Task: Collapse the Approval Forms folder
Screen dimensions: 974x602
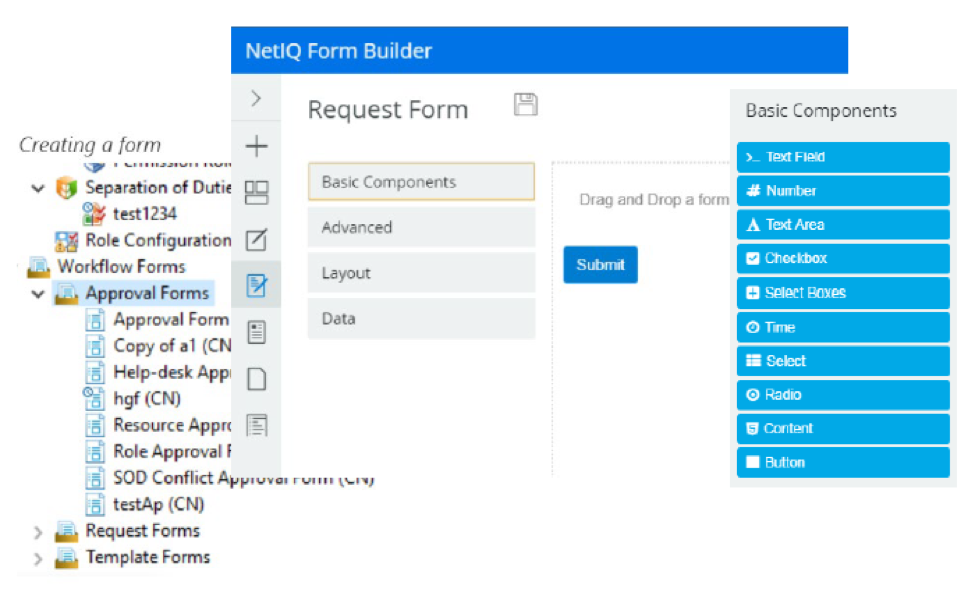Action: click(39, 293)
